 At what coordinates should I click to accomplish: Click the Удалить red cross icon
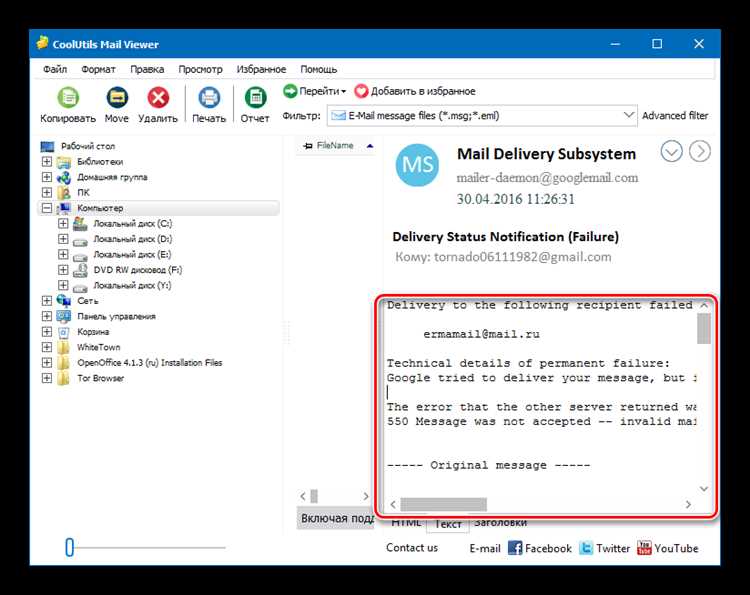158,98
